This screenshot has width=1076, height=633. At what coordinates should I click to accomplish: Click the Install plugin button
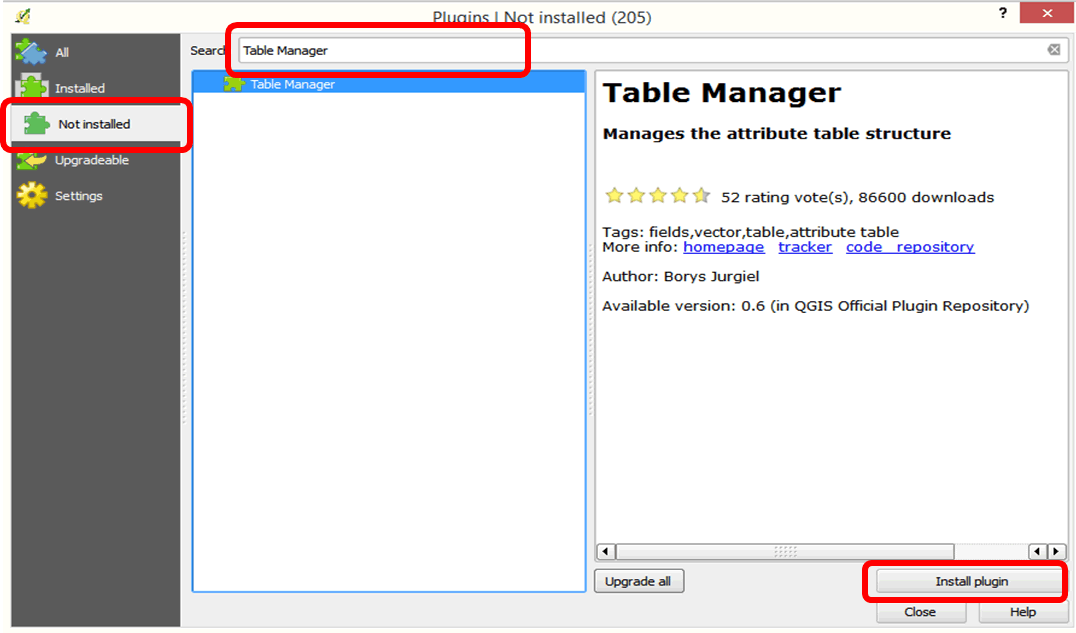click(x=971, y=582)
